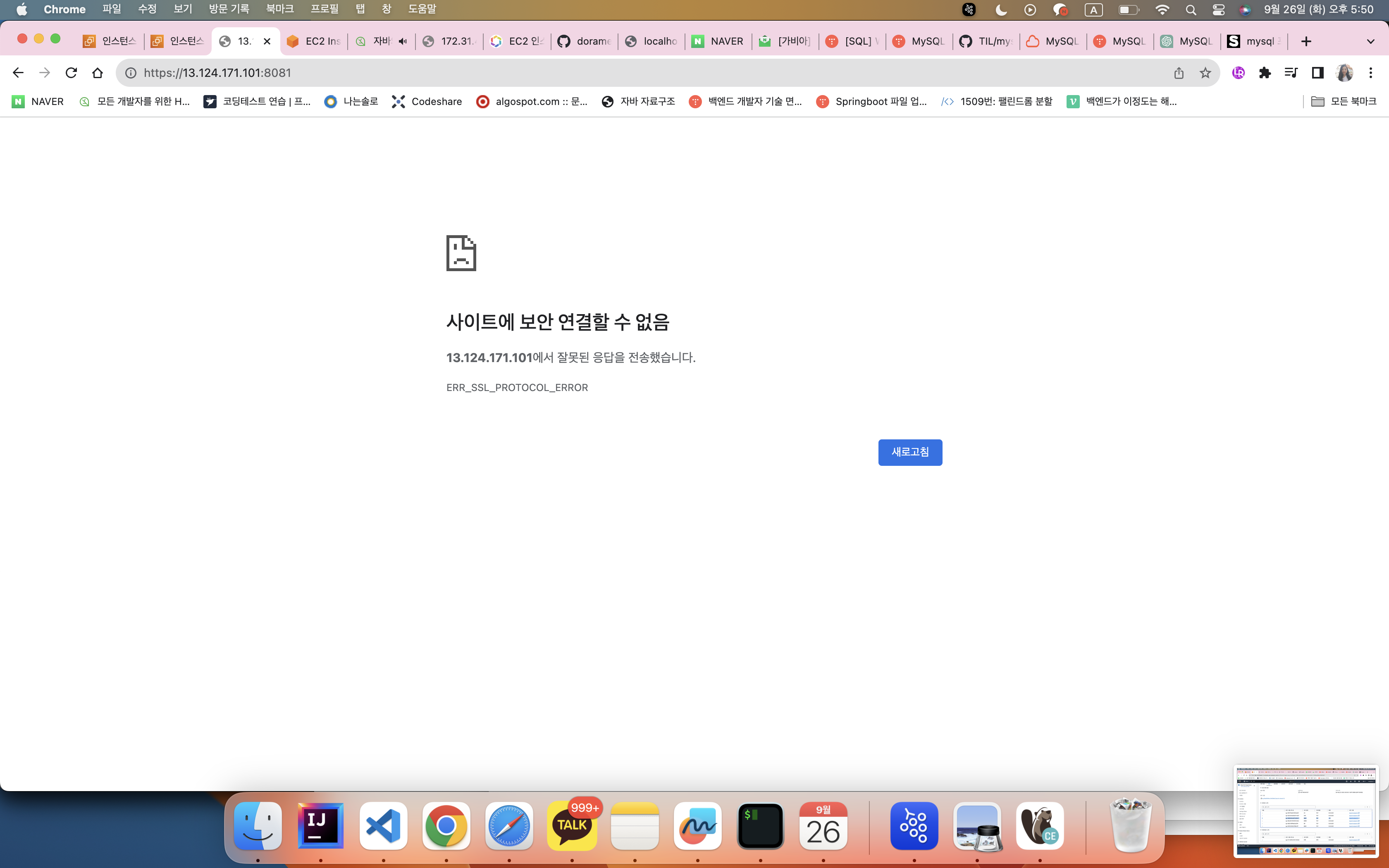The width and height of the screenshot is (1389, 868).
Task: Open the home page icon
Action: (x=98, y=73)
